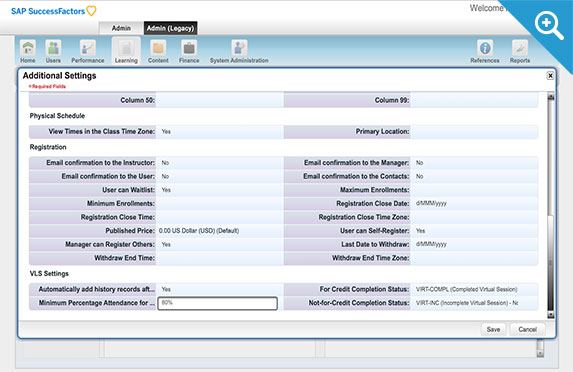
Task: Click scroll up arrow in dialog scrollbar
Action: [551, 97]
